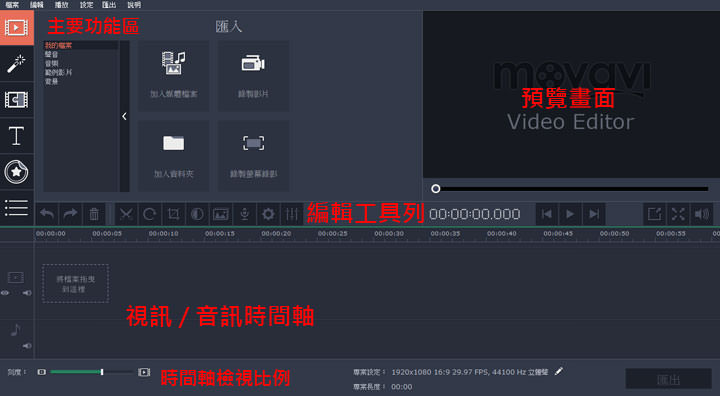
Task: Open the 編輯 menu
Action: click(x=37, y=5)
